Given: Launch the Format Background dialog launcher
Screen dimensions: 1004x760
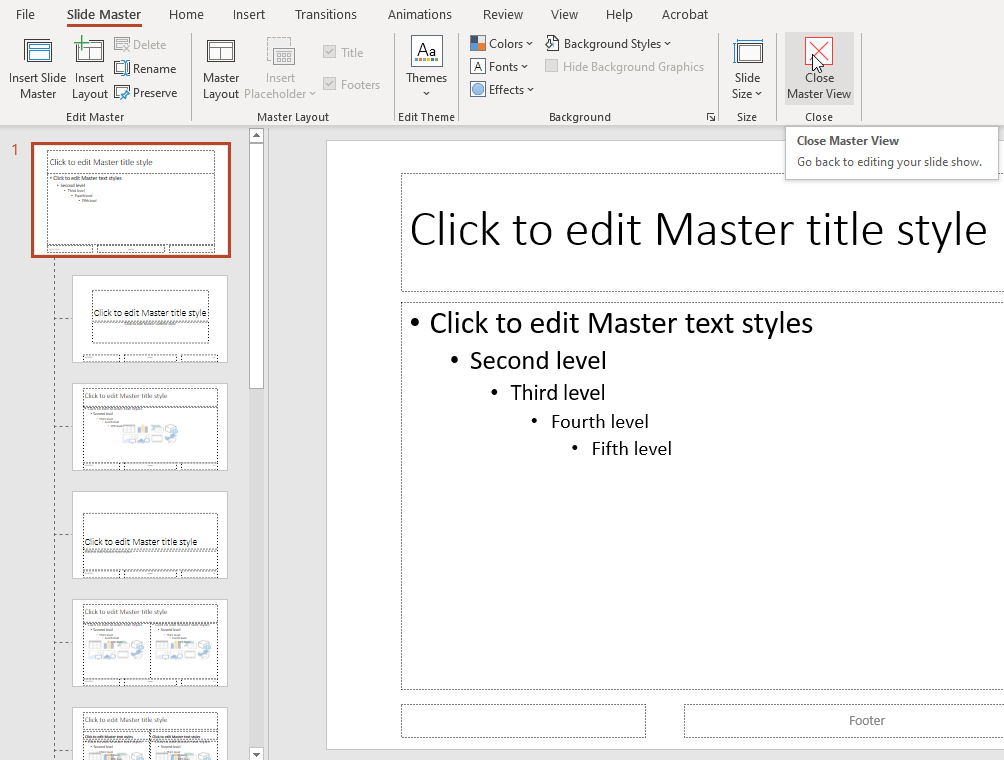Looking at the screenshot, I should 711,117.
